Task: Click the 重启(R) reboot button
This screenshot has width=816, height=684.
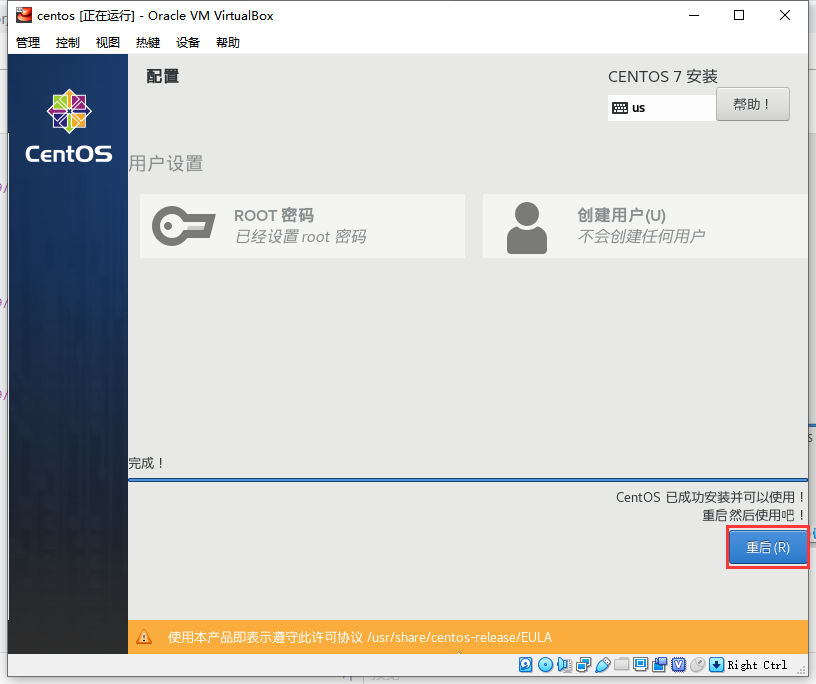Action: point(768,547)
